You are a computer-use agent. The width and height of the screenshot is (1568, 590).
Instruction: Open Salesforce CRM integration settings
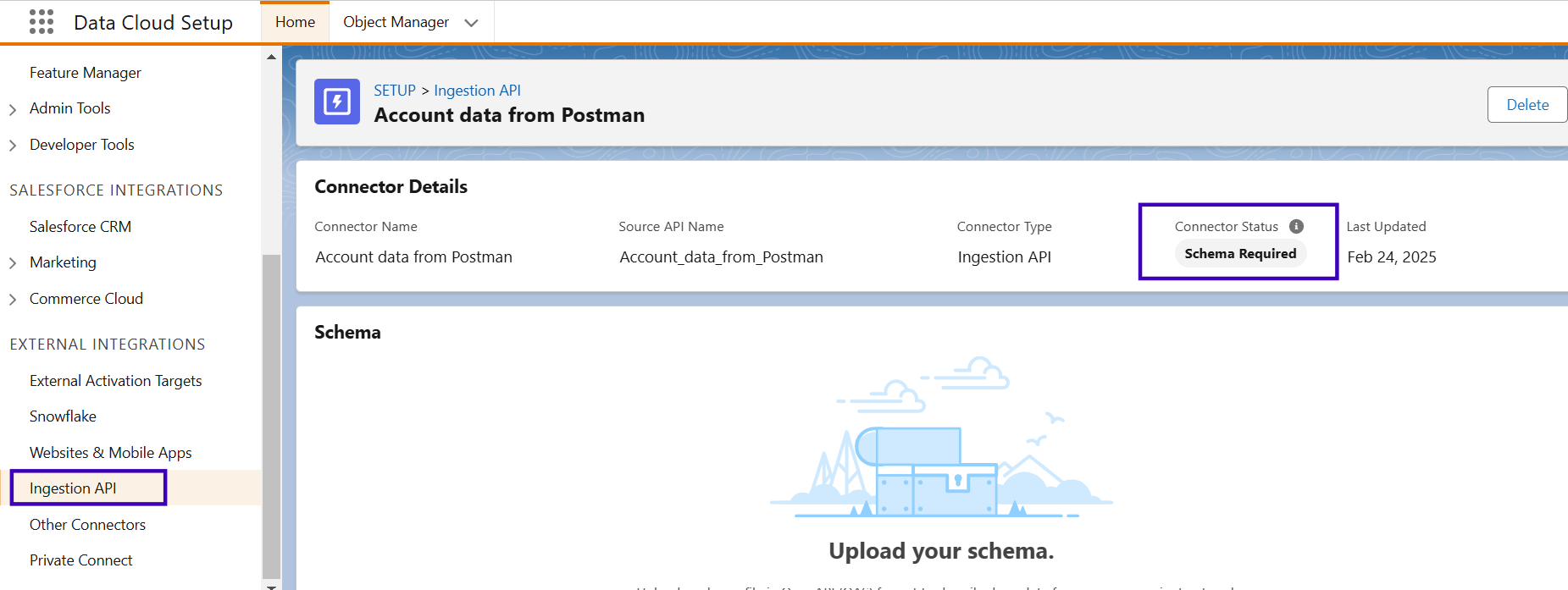80,226
